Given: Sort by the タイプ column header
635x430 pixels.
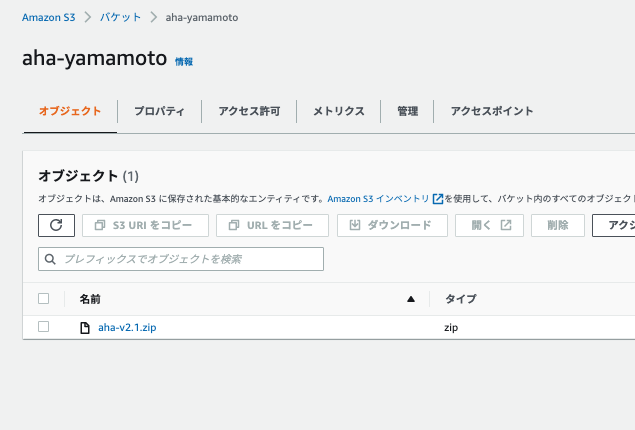Looking at the screenshot, I should [x=461, y=299].
